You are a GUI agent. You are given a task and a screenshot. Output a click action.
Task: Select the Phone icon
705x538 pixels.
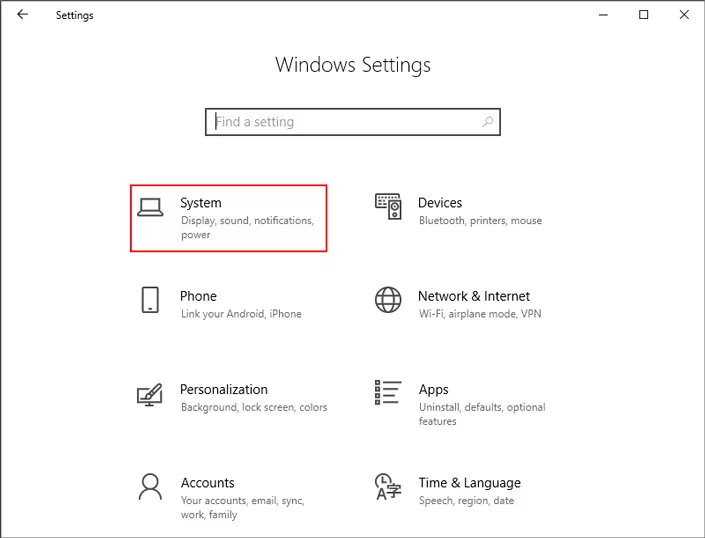pyautogui.click(x=150, y=300)
